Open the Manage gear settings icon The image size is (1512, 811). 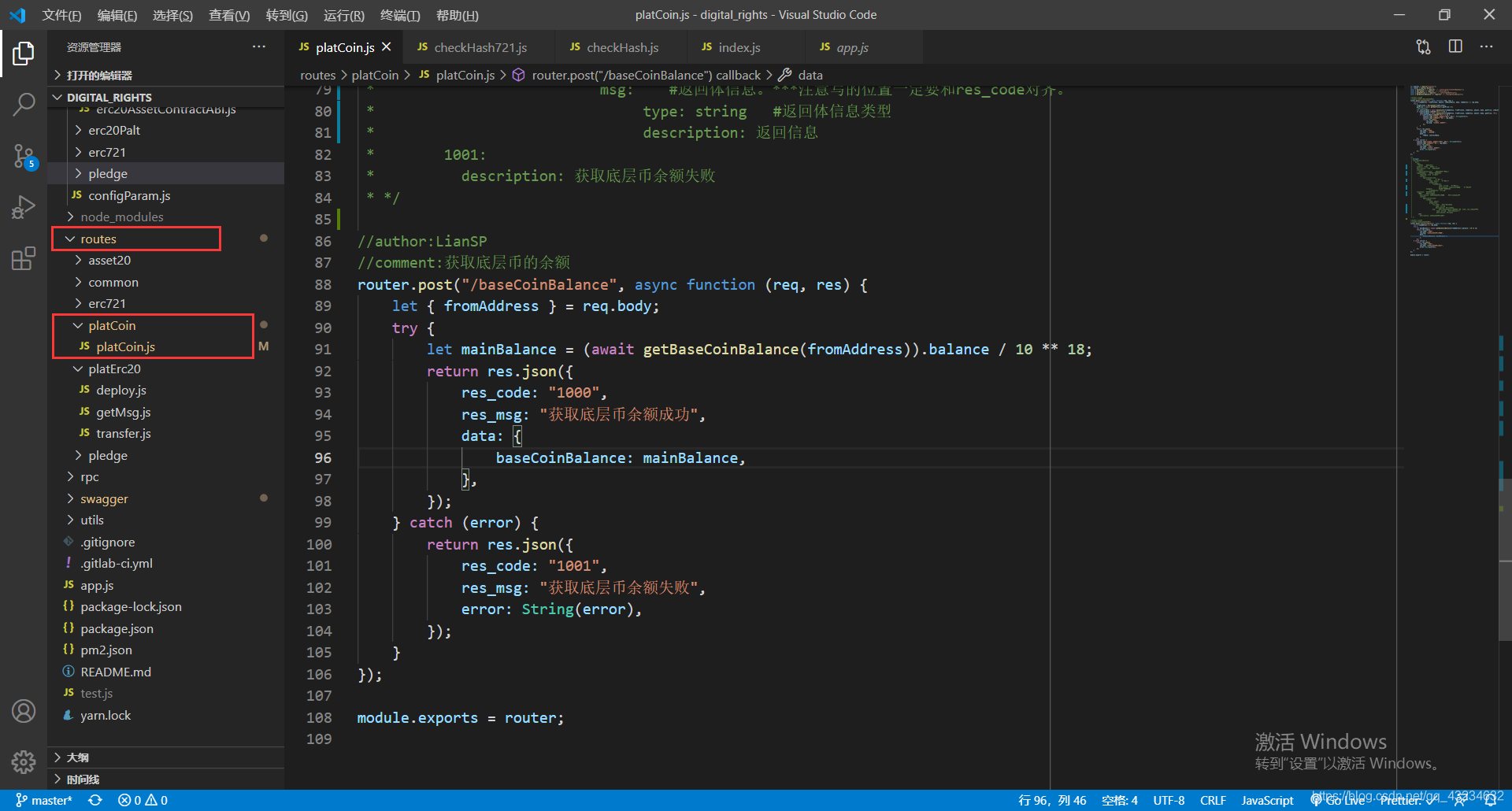coord(24,761)
